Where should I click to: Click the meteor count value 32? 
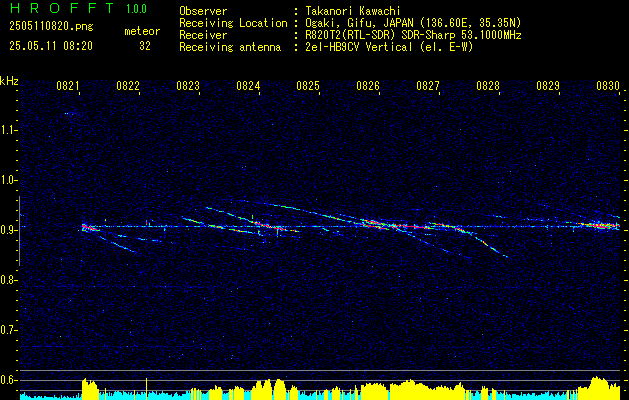click(145, 46)
